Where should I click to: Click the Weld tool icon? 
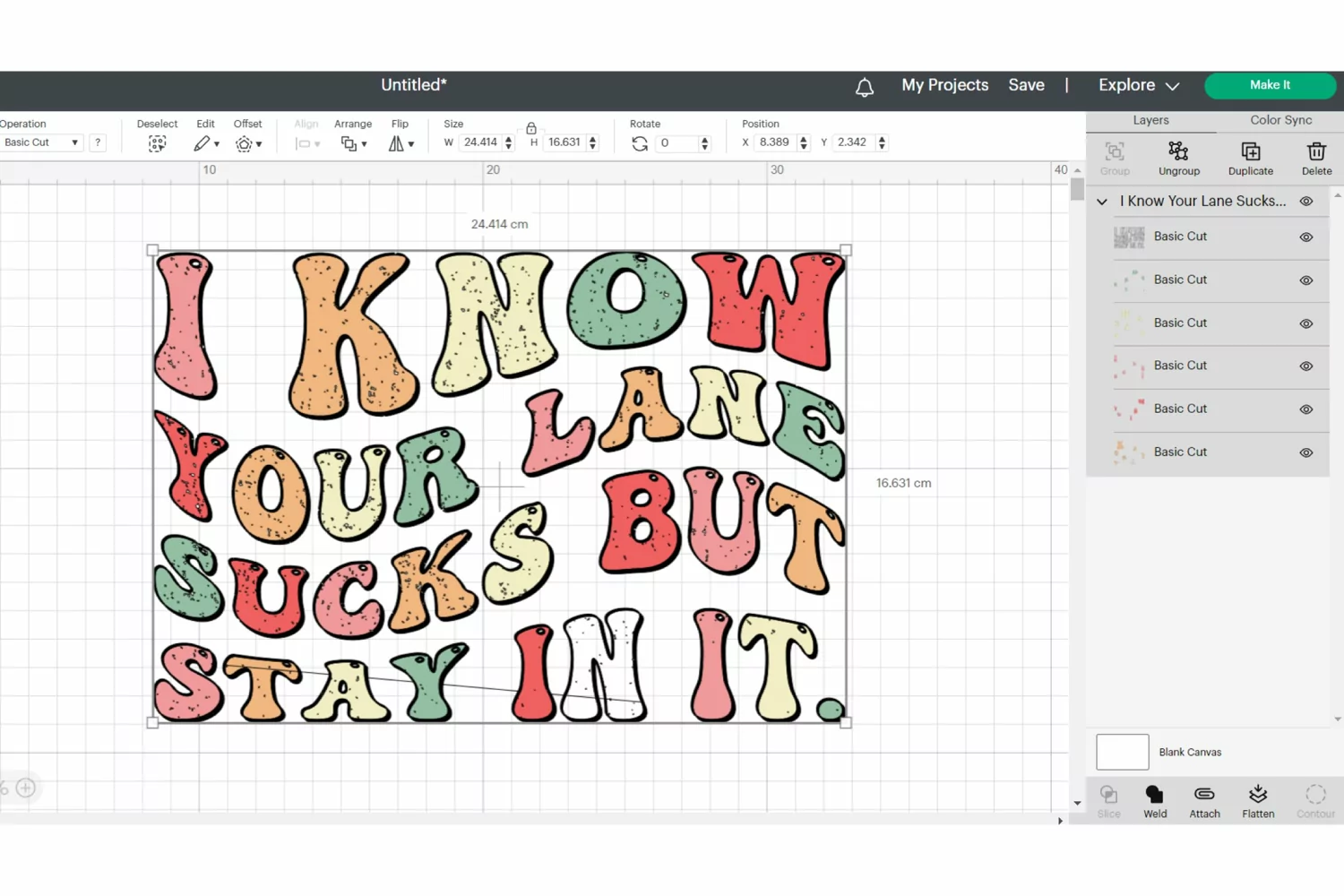click(1155, 795)
